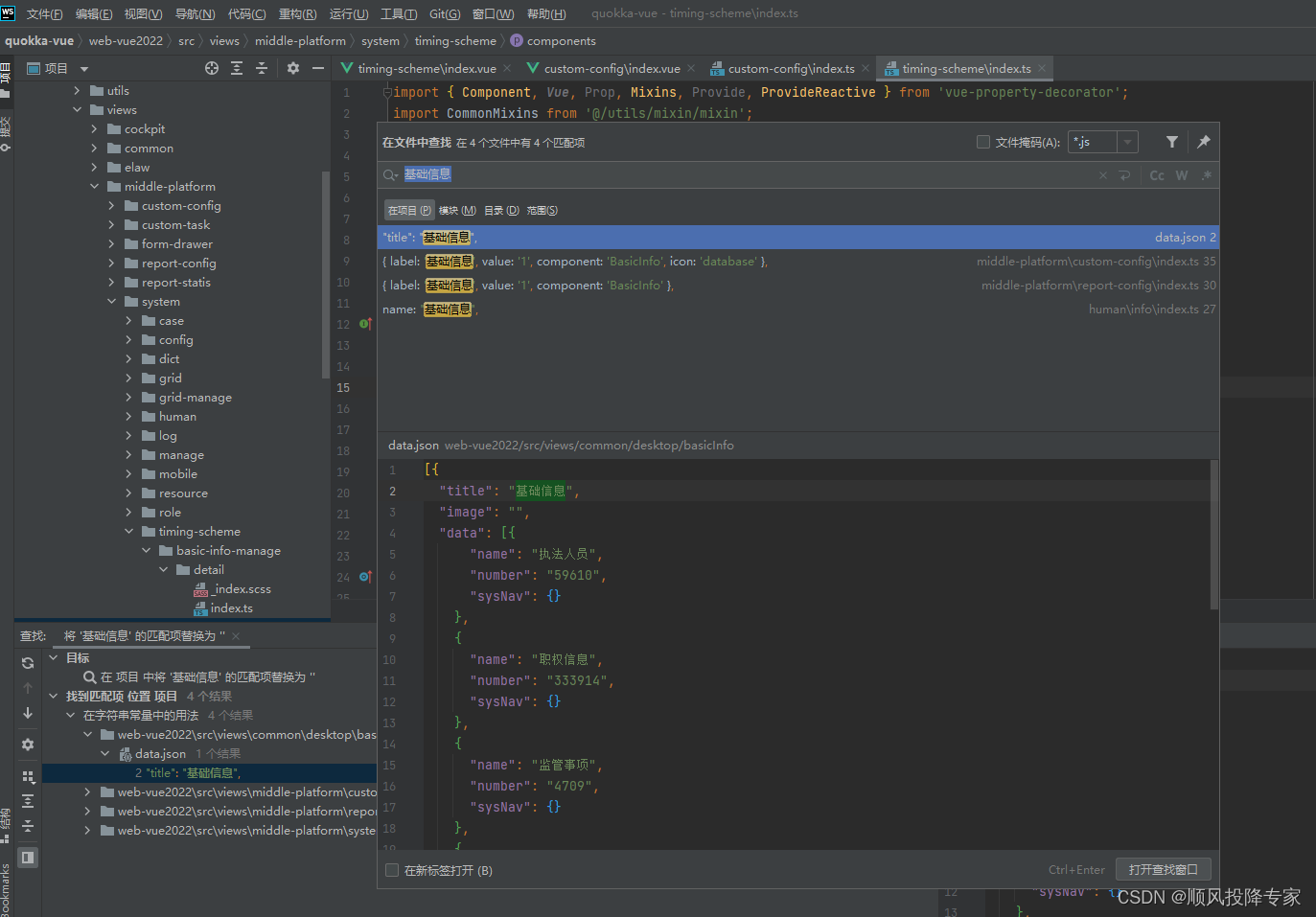This screenshot has height=917, width=1316.
Task: Collapse the middle-platform folder
Action: tap(94, 187)
